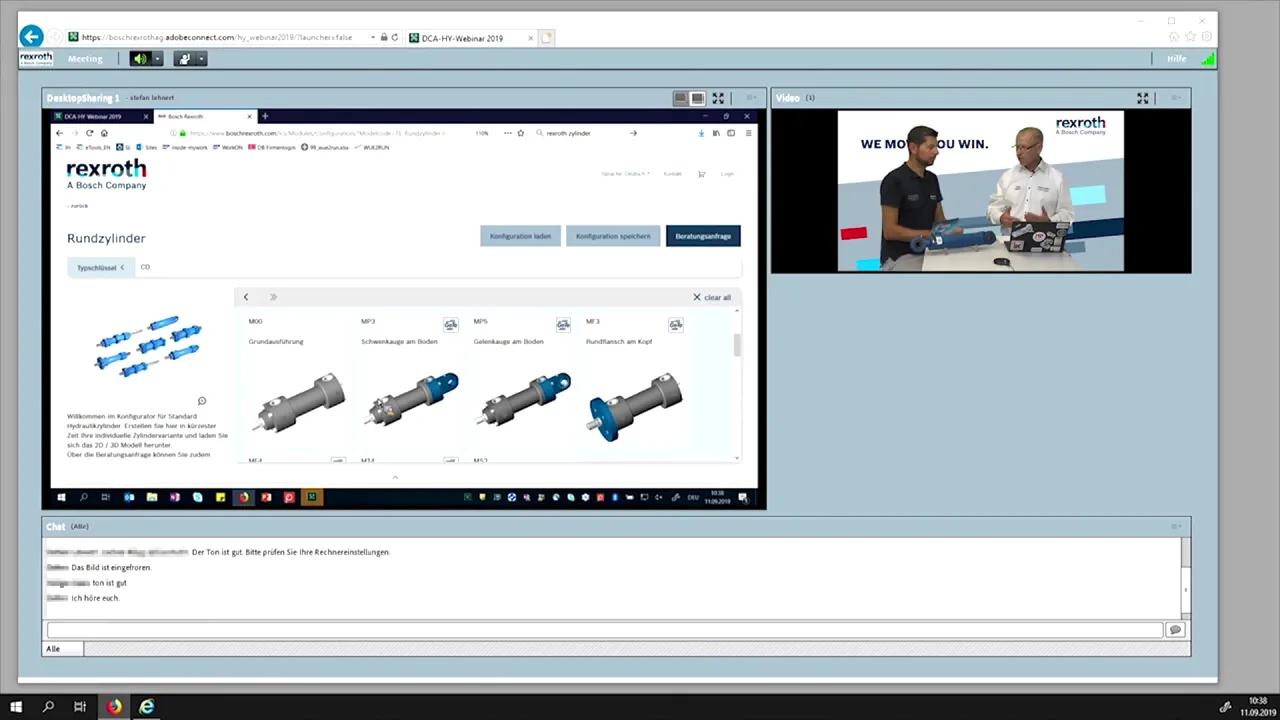Skip forward with double chevron icon

[x=273, y=297]
